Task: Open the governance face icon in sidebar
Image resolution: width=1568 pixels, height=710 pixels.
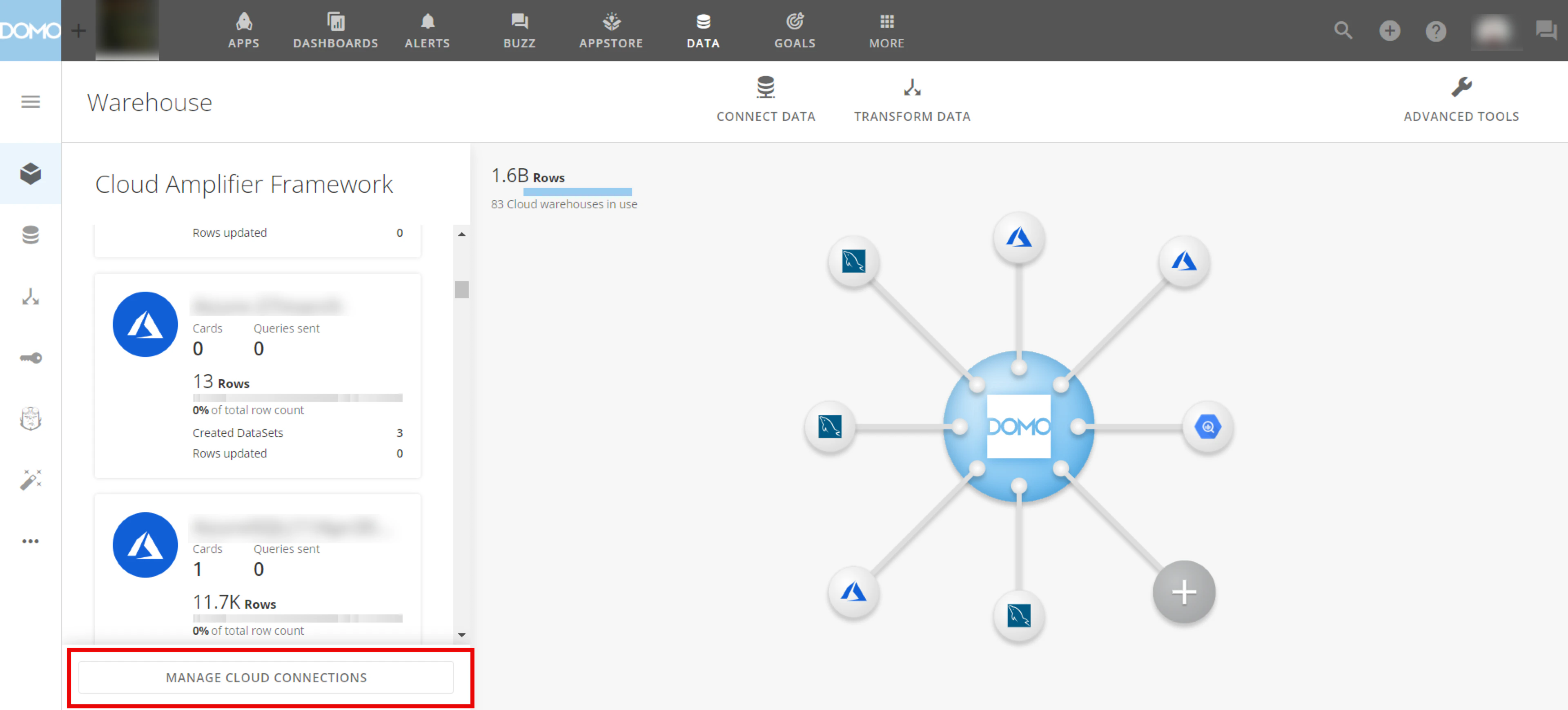Action: click(31, 419)
